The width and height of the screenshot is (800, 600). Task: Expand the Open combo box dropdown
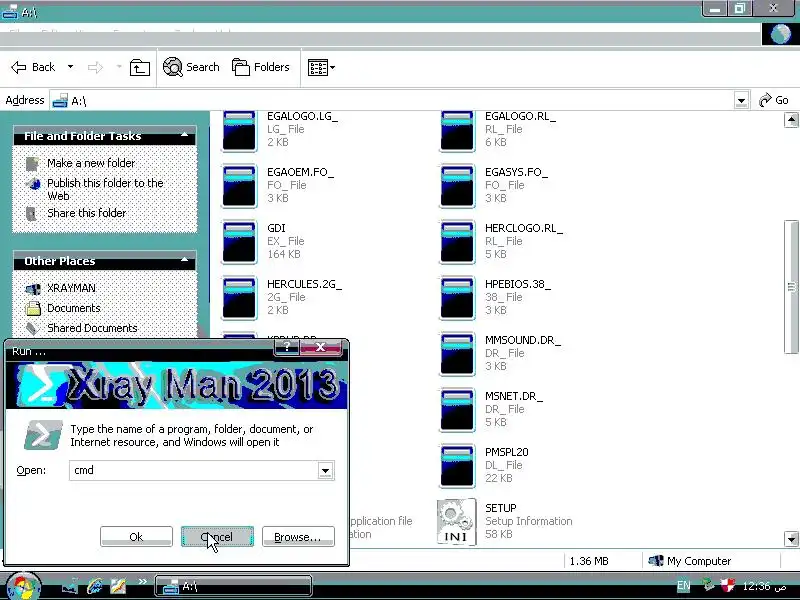point(325,470)
